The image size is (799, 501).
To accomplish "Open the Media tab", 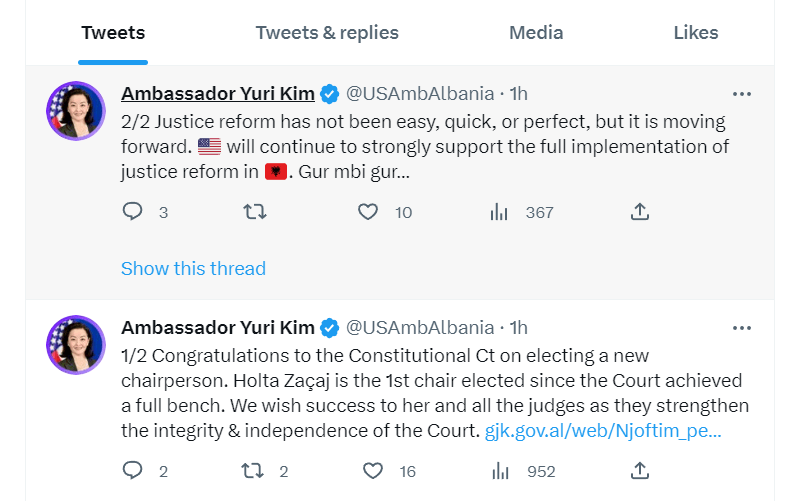I will [536, 33].
